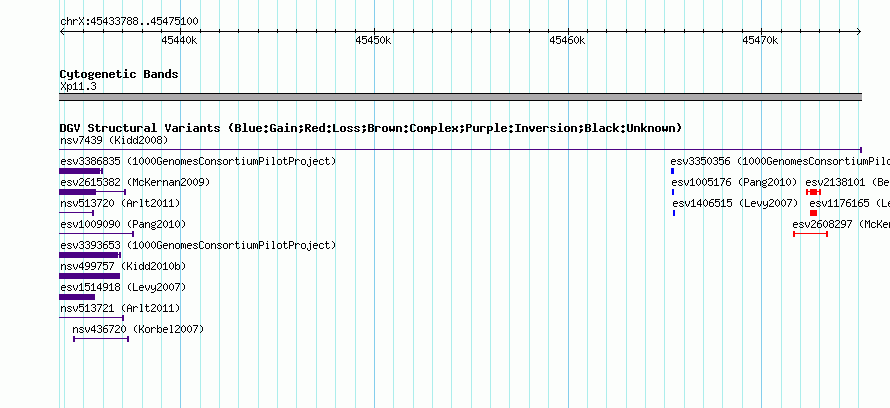
Task: Open variant nsv513721 (Arlt2011) label
Action: [x=120, y=308]
